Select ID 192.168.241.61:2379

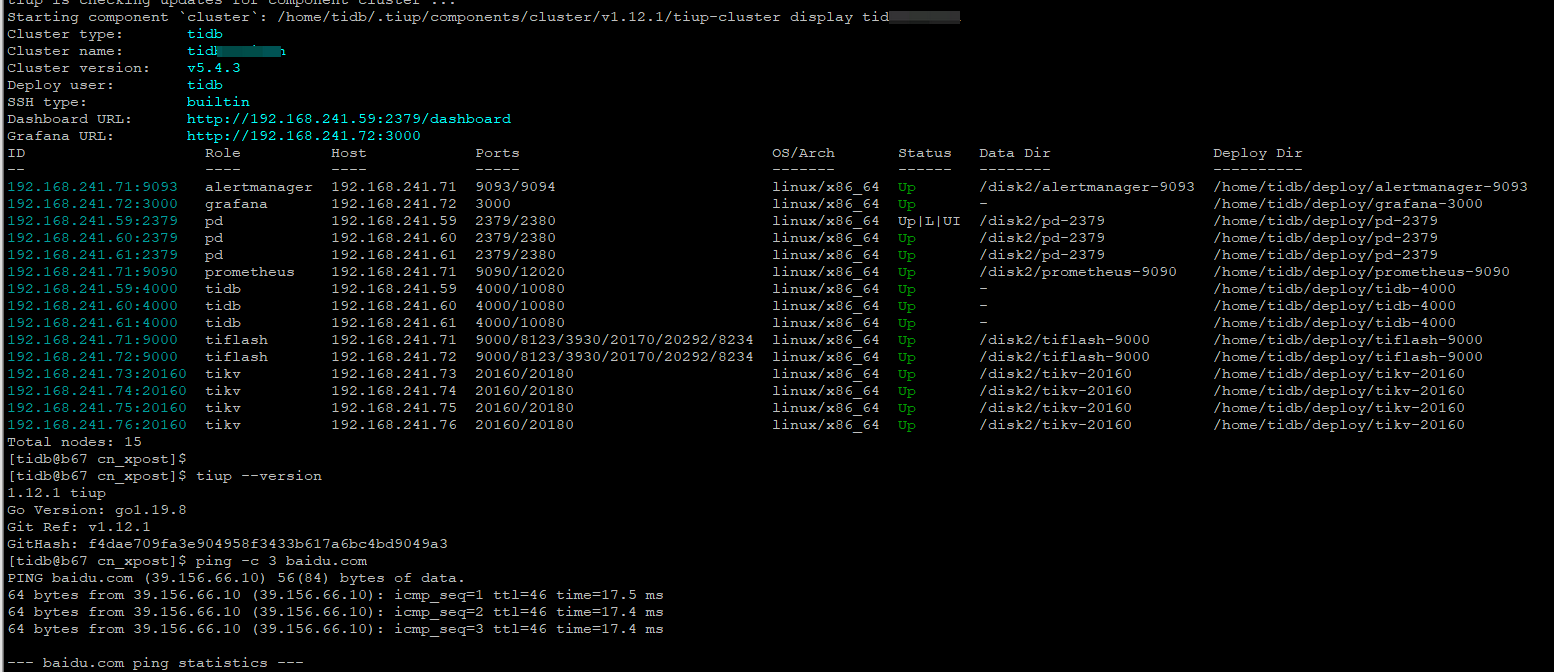92,255
